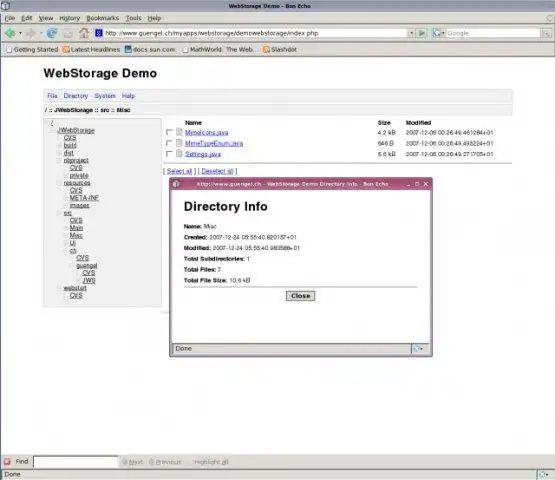The width and height of the screenshot is (555, 480).
Task: Expand the build tree node
Action: point(59,145)
